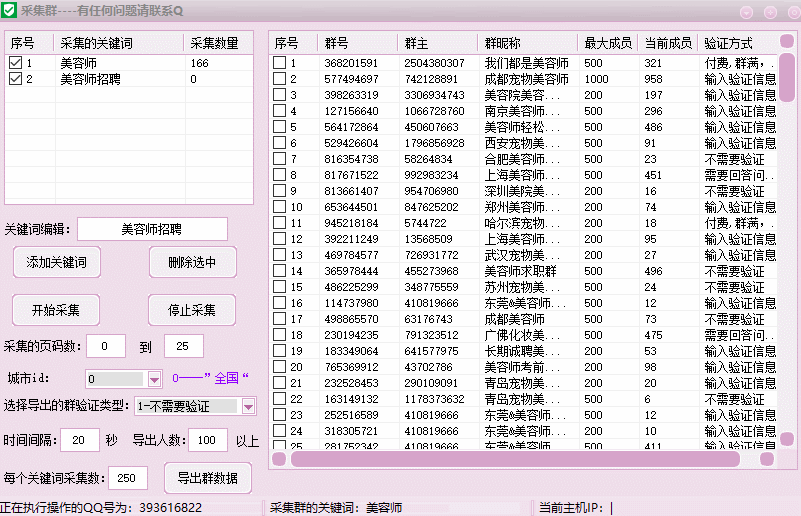Click the 导出人数 field showing 100
Viewport: 801px width, 516px height.
(208, 440)
